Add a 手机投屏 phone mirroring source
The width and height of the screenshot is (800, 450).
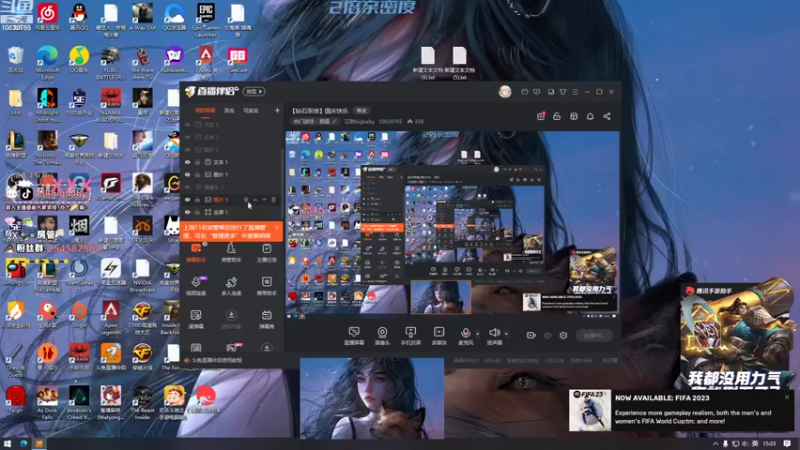coord(410,336)
